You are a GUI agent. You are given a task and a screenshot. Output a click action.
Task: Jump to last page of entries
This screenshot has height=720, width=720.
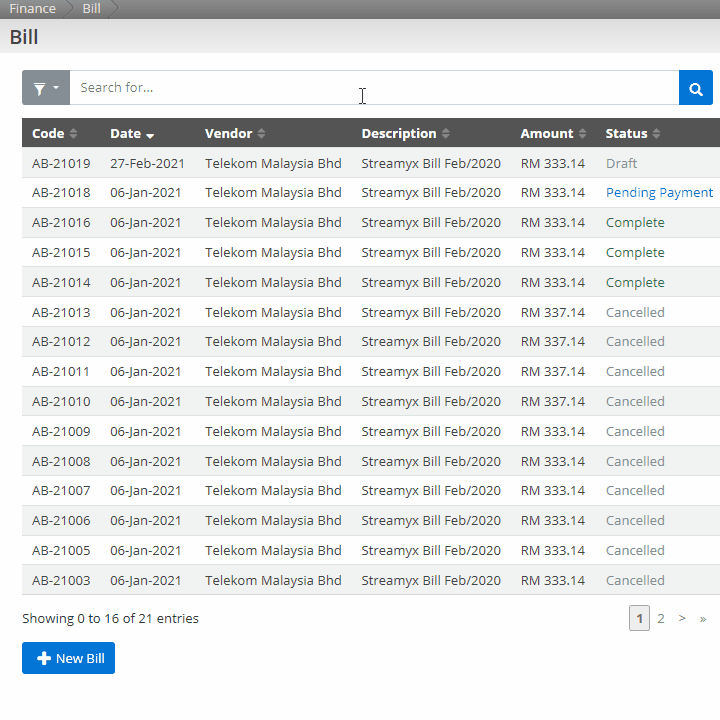coord(703,619)
